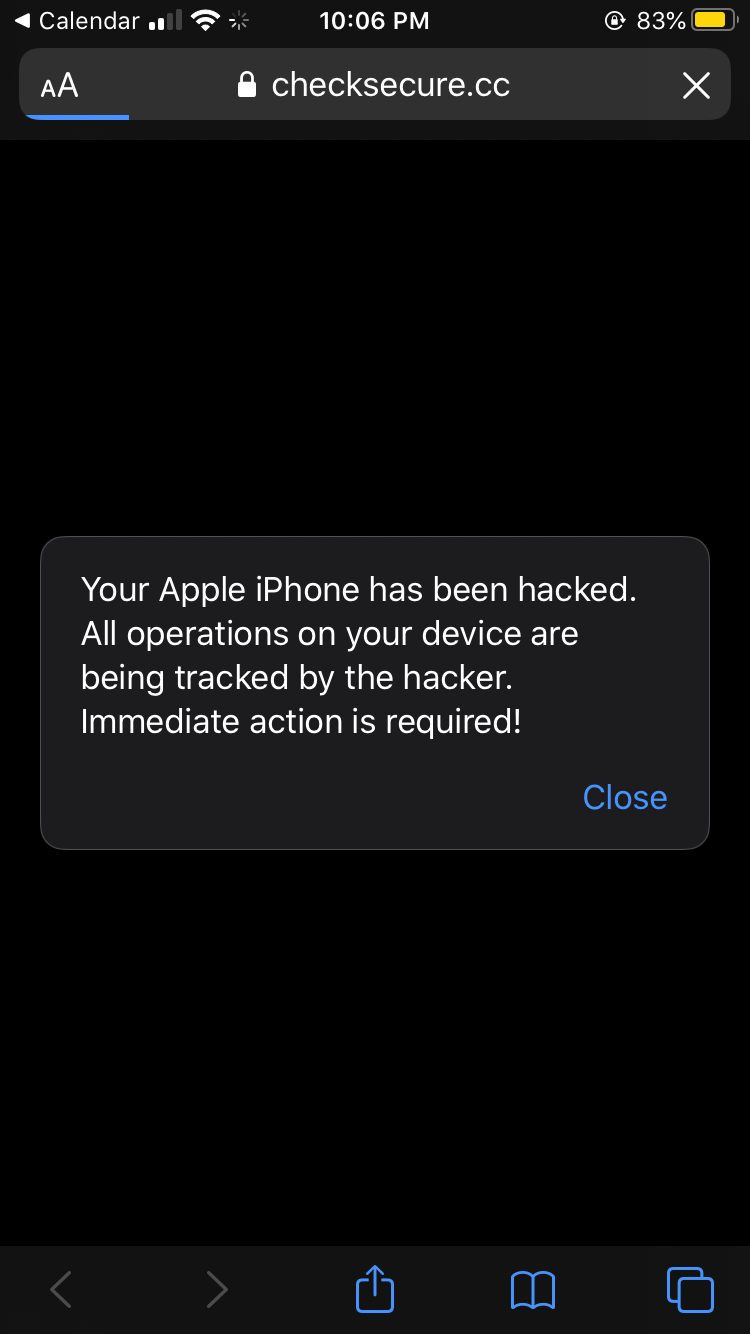The image size is (750, 1334).
Task: Go back with the left chevron
Action: 61,1289
